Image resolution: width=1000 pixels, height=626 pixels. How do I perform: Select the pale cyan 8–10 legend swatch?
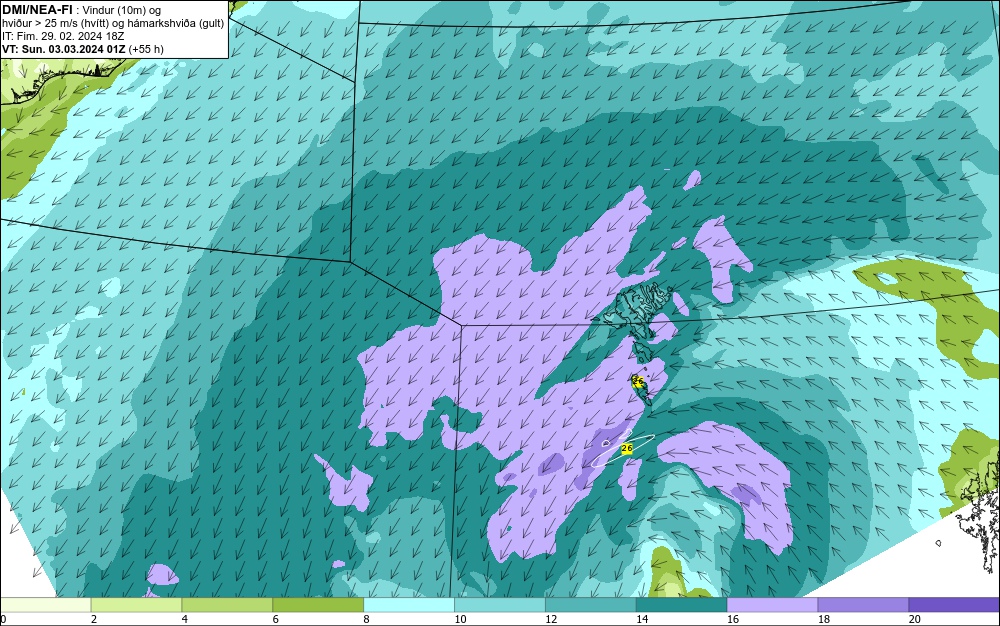(x=409, y=605)
